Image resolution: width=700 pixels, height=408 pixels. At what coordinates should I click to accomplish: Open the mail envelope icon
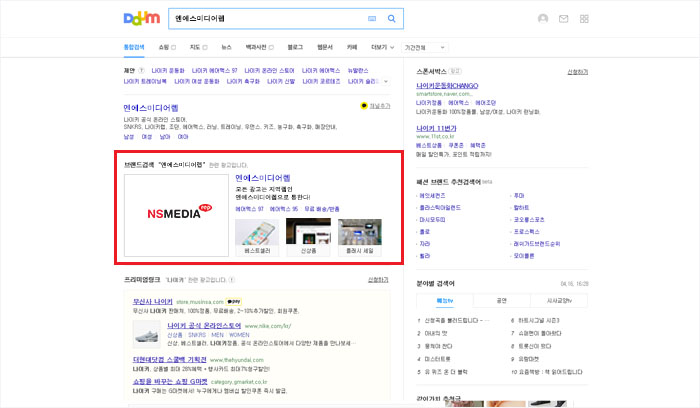[563, 19]
